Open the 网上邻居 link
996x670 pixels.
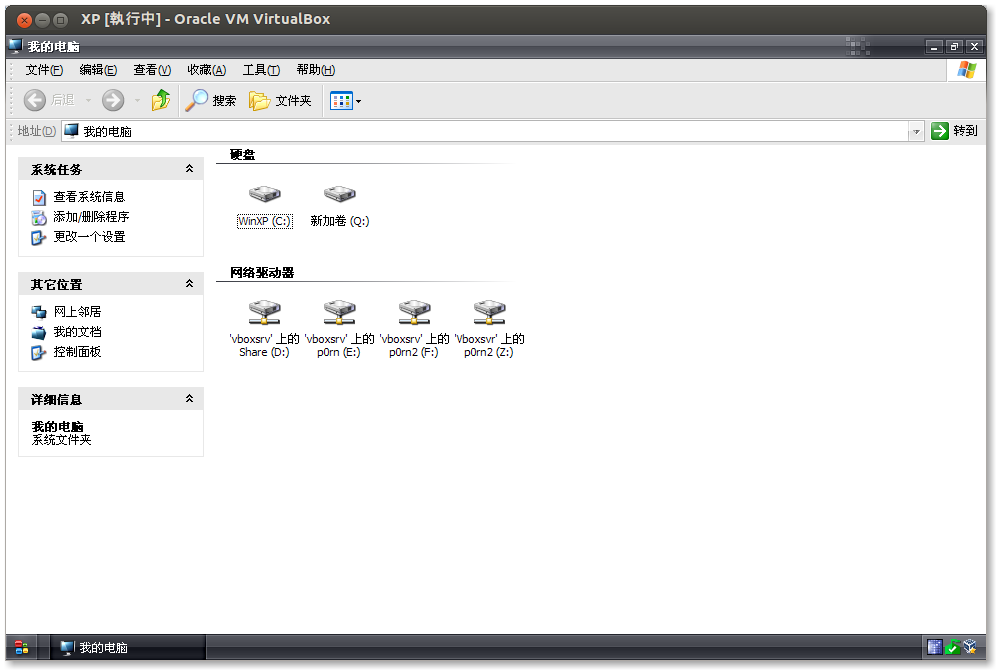pyautogui.click(x=77, y=312)
